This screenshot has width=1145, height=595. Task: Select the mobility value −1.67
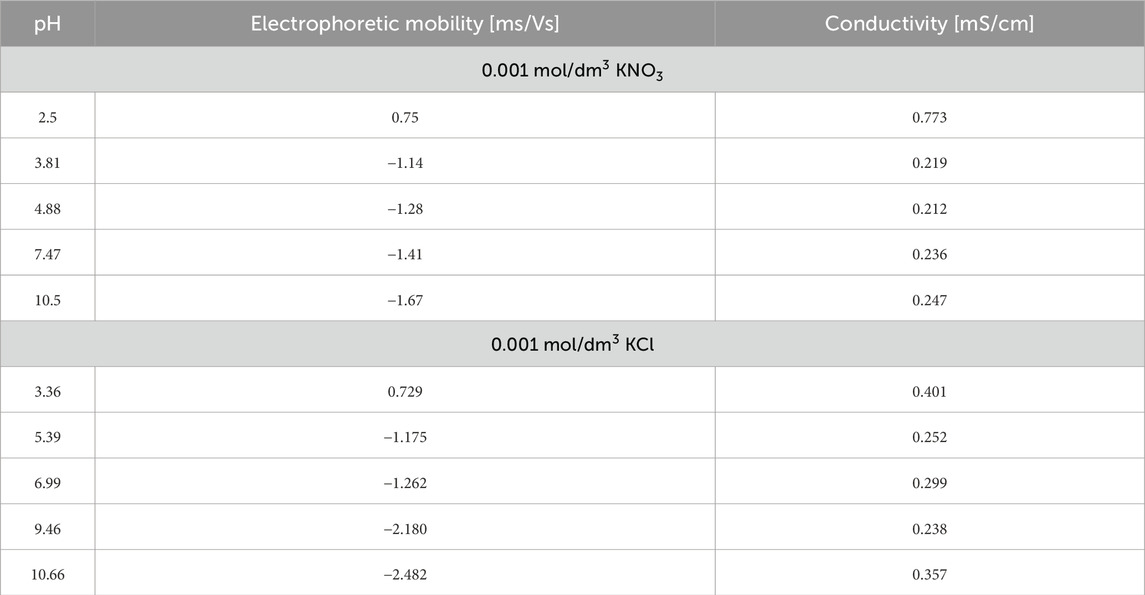pos(405,300)
